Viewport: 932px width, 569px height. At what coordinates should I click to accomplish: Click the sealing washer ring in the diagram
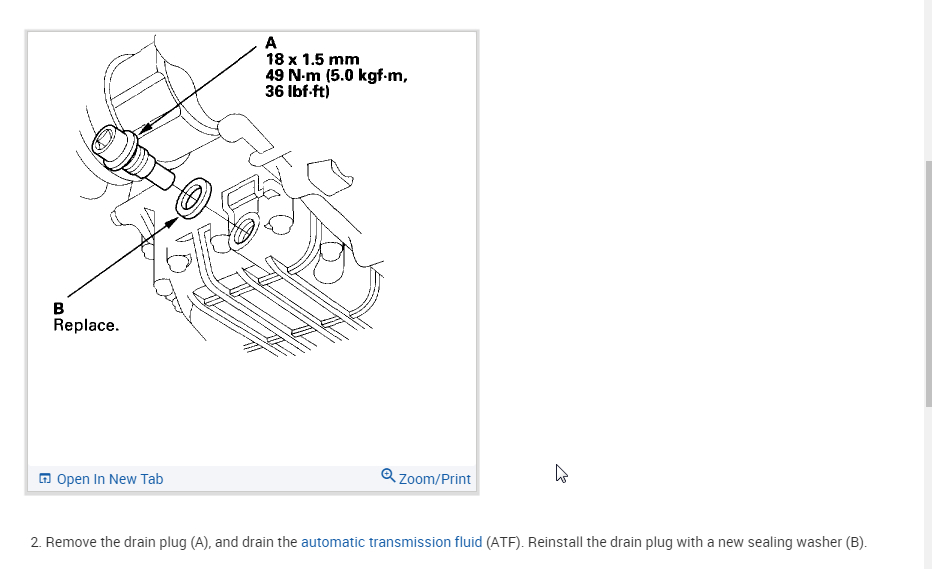pyautogui.click(x=193, y=198)
